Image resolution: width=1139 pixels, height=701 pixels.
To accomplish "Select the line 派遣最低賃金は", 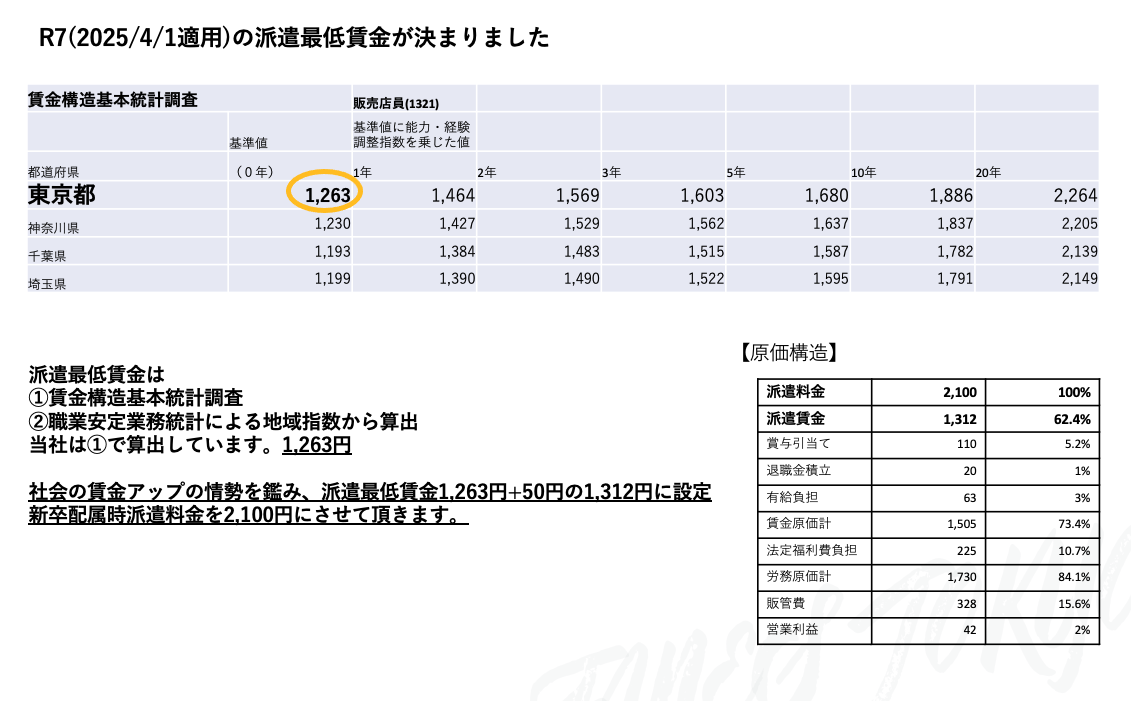I will click(x=97, y=375).
